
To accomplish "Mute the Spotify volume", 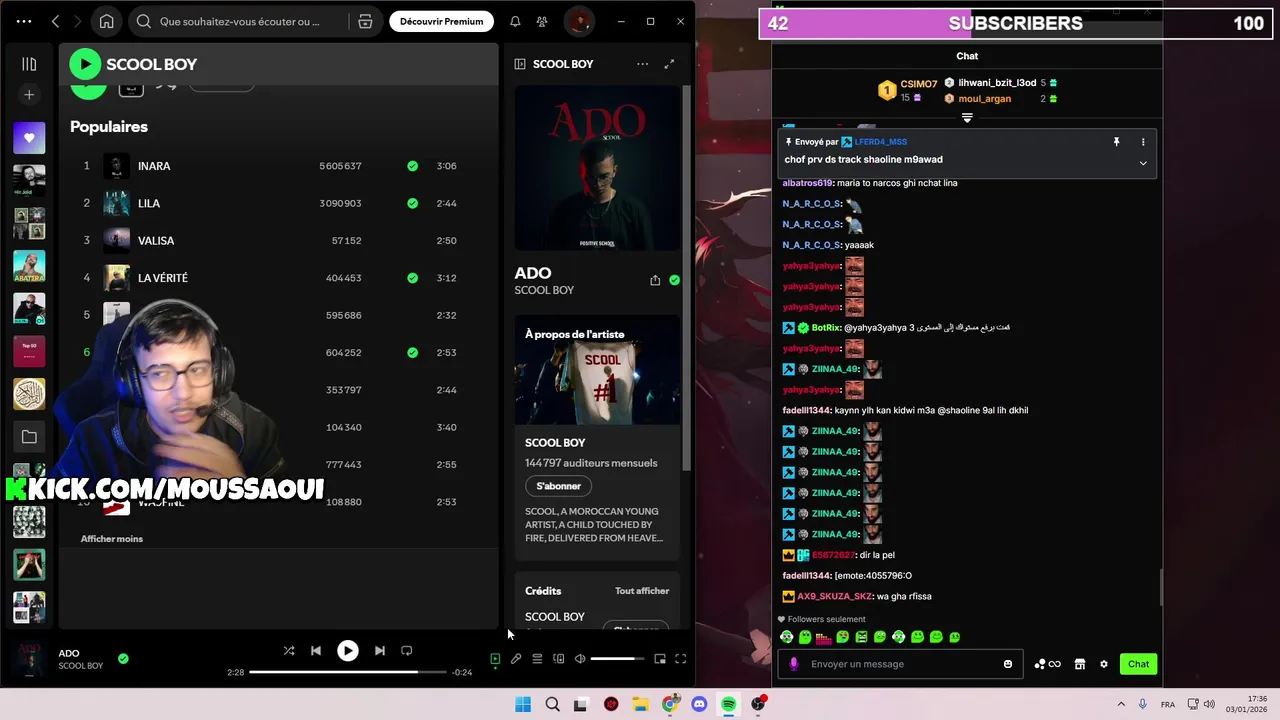I will click(580, 659).
